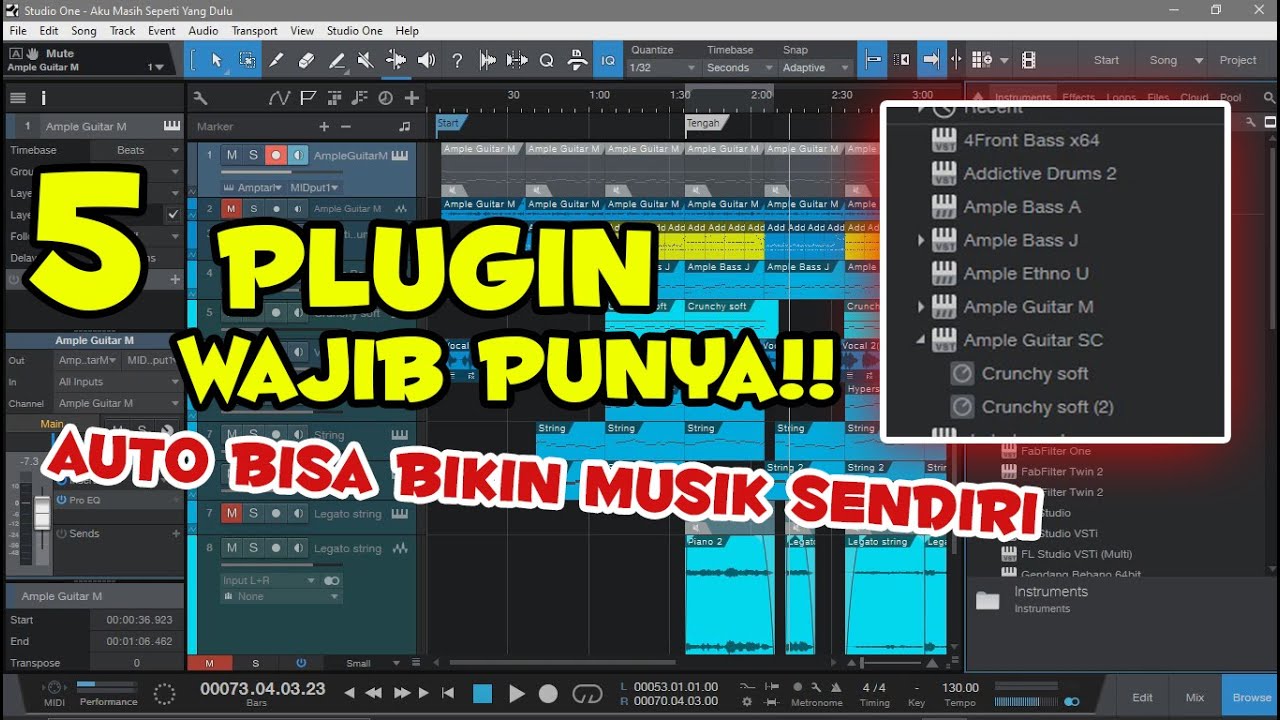Screen dimensions: 1280x720
Task: Open the Project page
Action: (1238, 60)
